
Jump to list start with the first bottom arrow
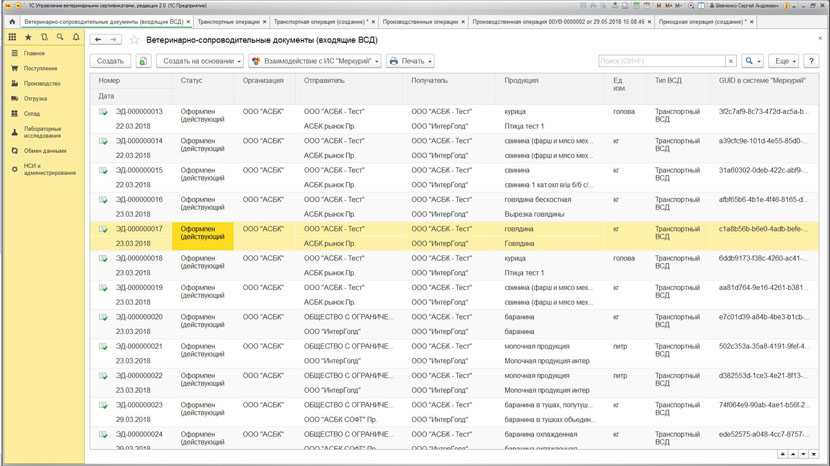click(x=783, y=454)
